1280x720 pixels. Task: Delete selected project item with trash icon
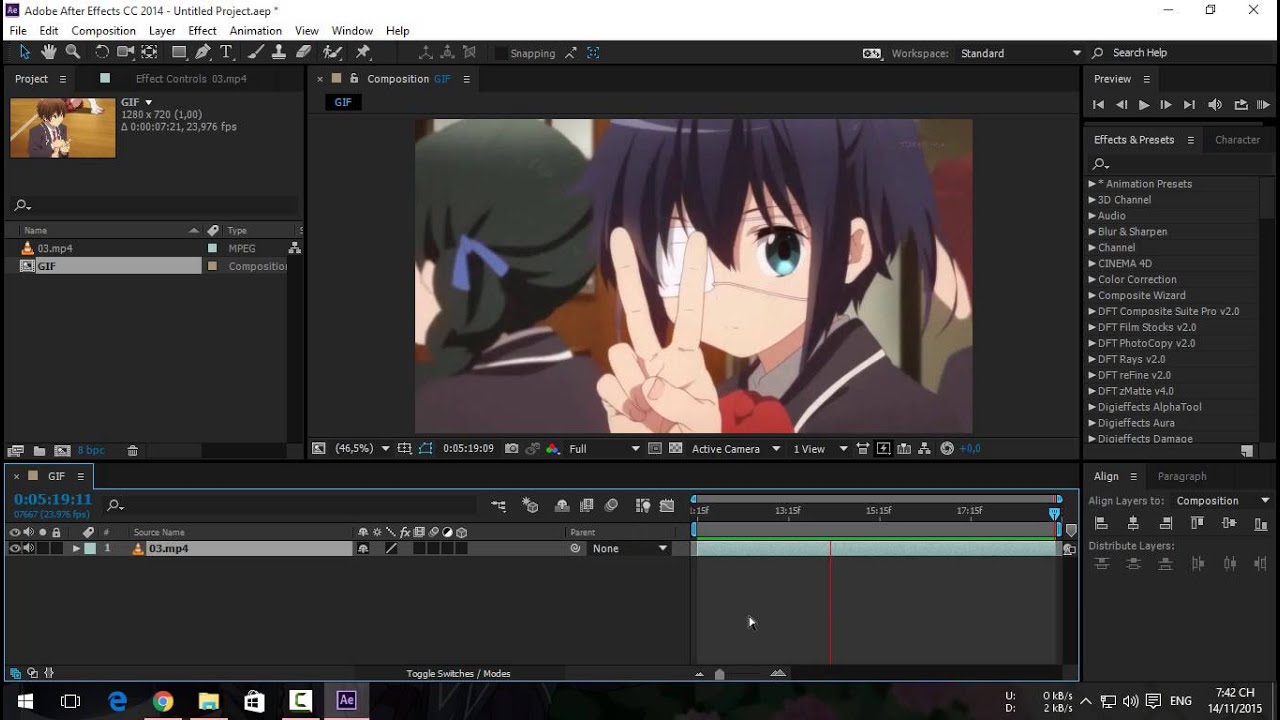coord(132,451)
